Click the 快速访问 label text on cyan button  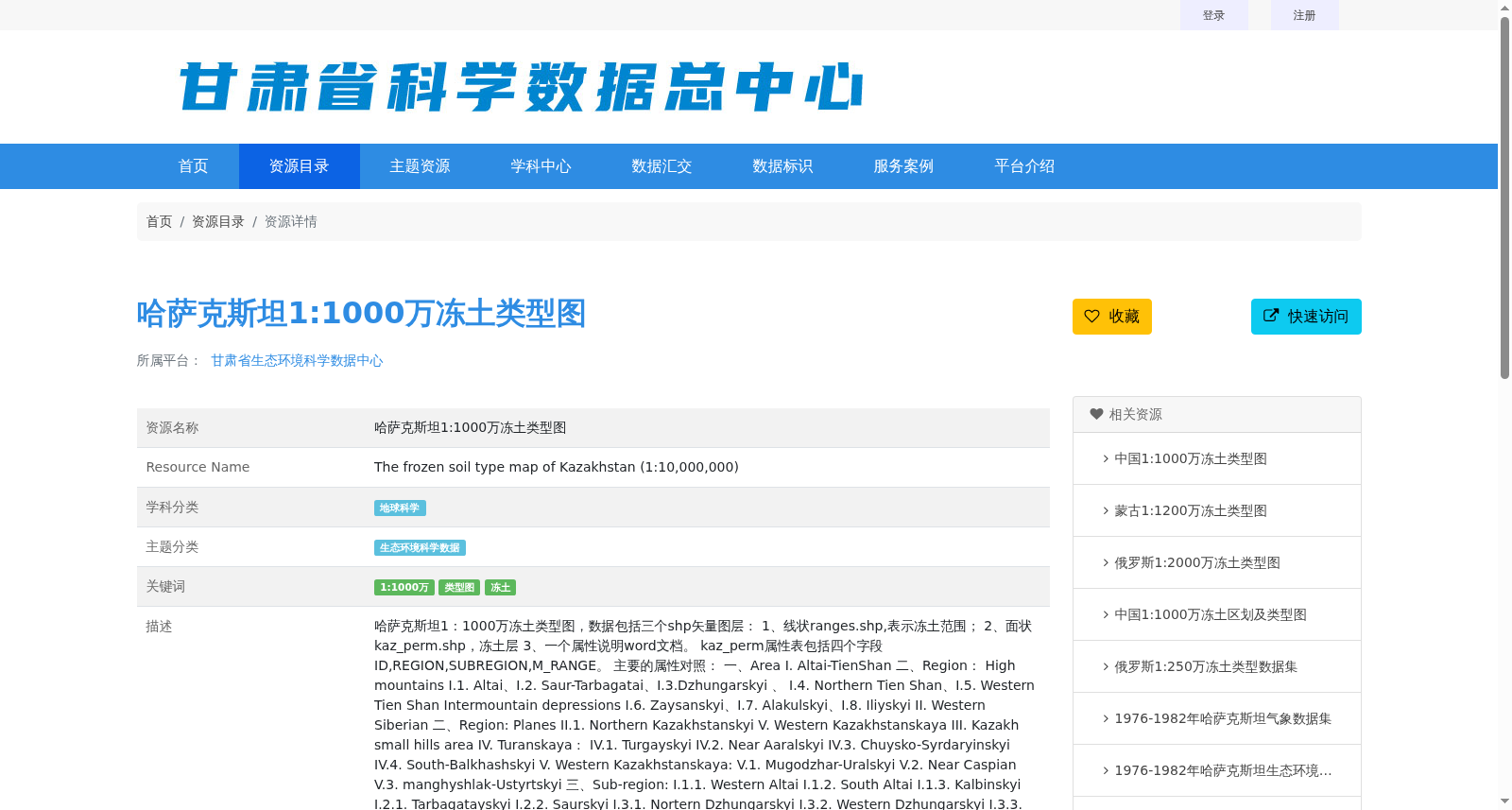1318,317
